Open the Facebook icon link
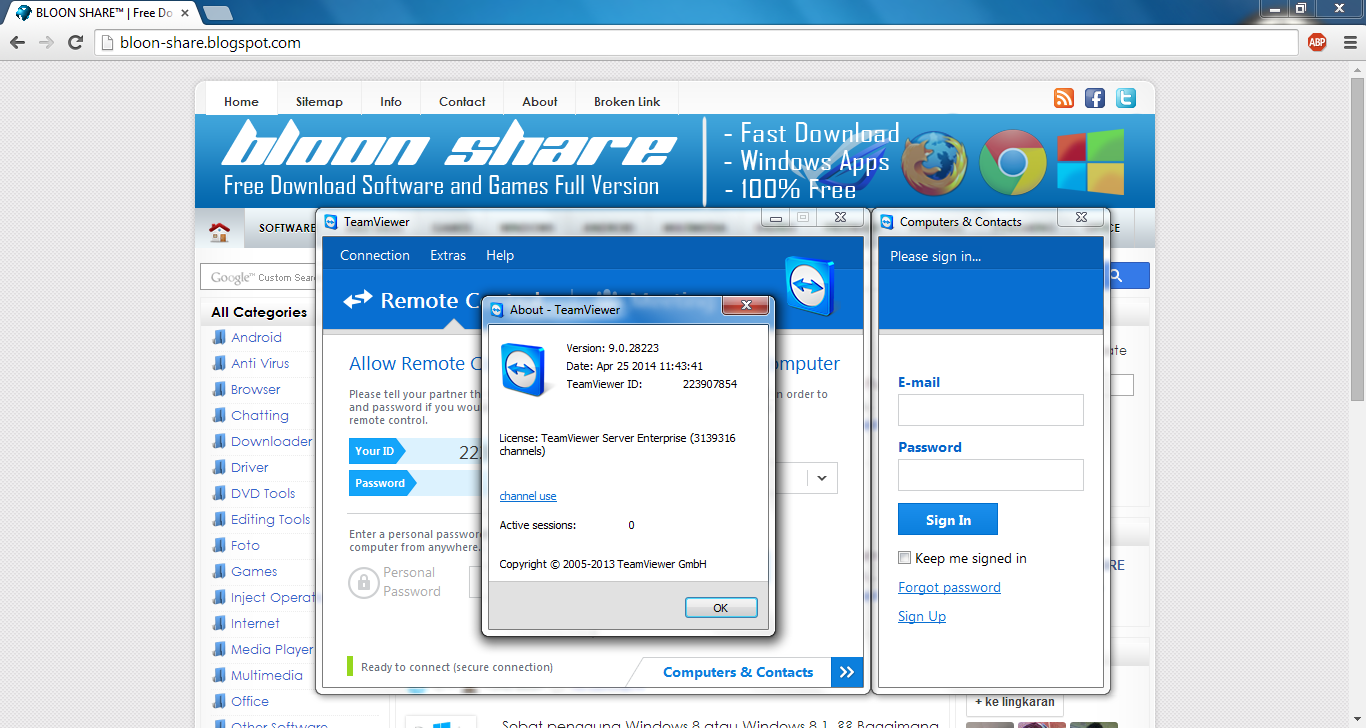 pos(1095,98)
